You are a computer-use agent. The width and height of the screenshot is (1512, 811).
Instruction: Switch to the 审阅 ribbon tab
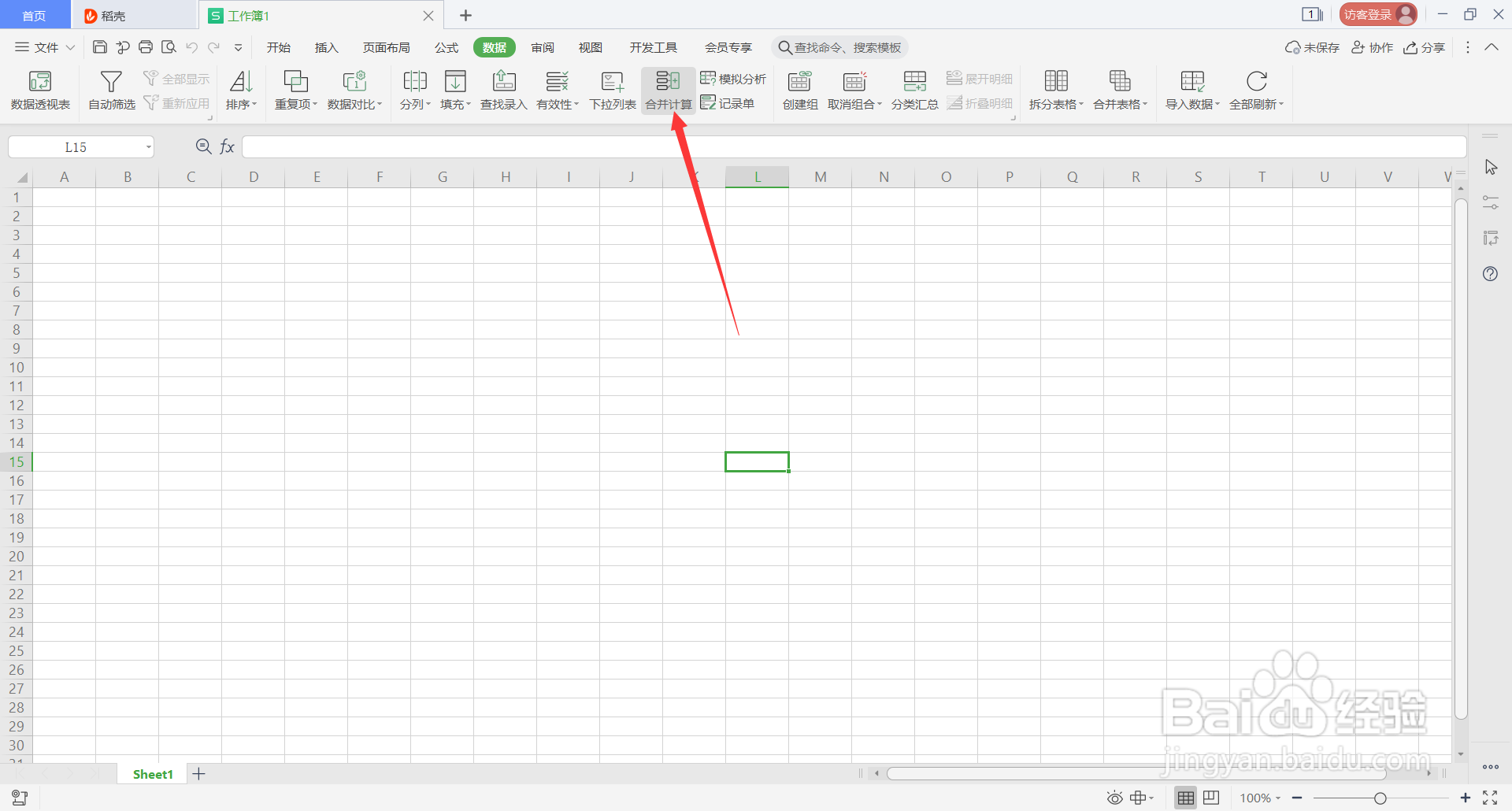(543, 47)
